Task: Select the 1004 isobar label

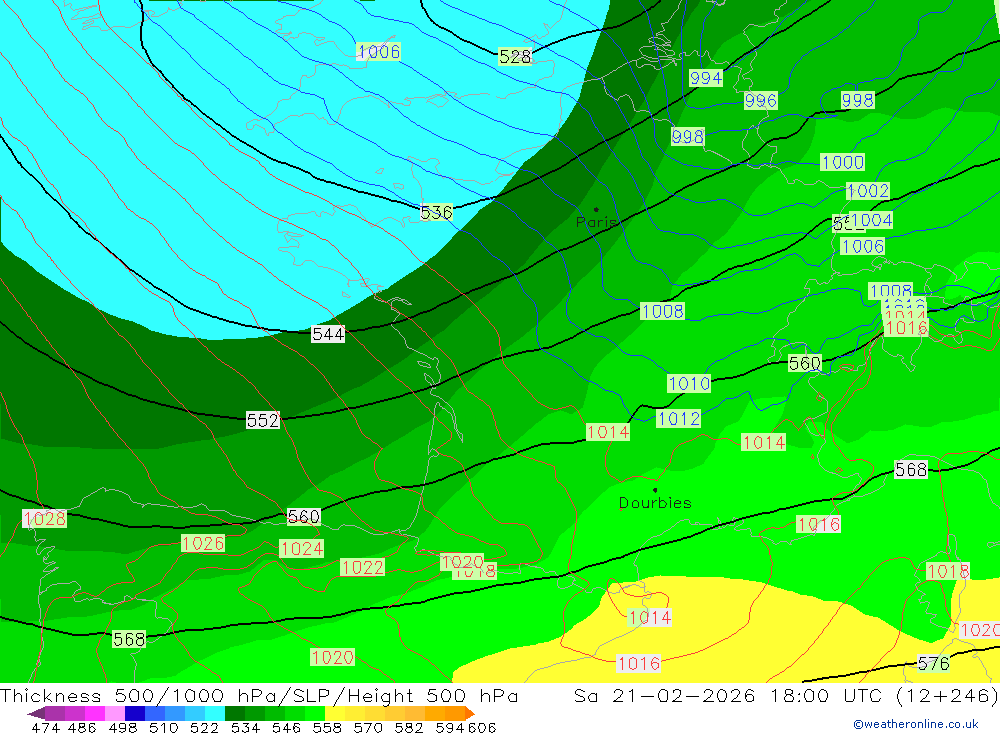Action: (x=871, y=220)
